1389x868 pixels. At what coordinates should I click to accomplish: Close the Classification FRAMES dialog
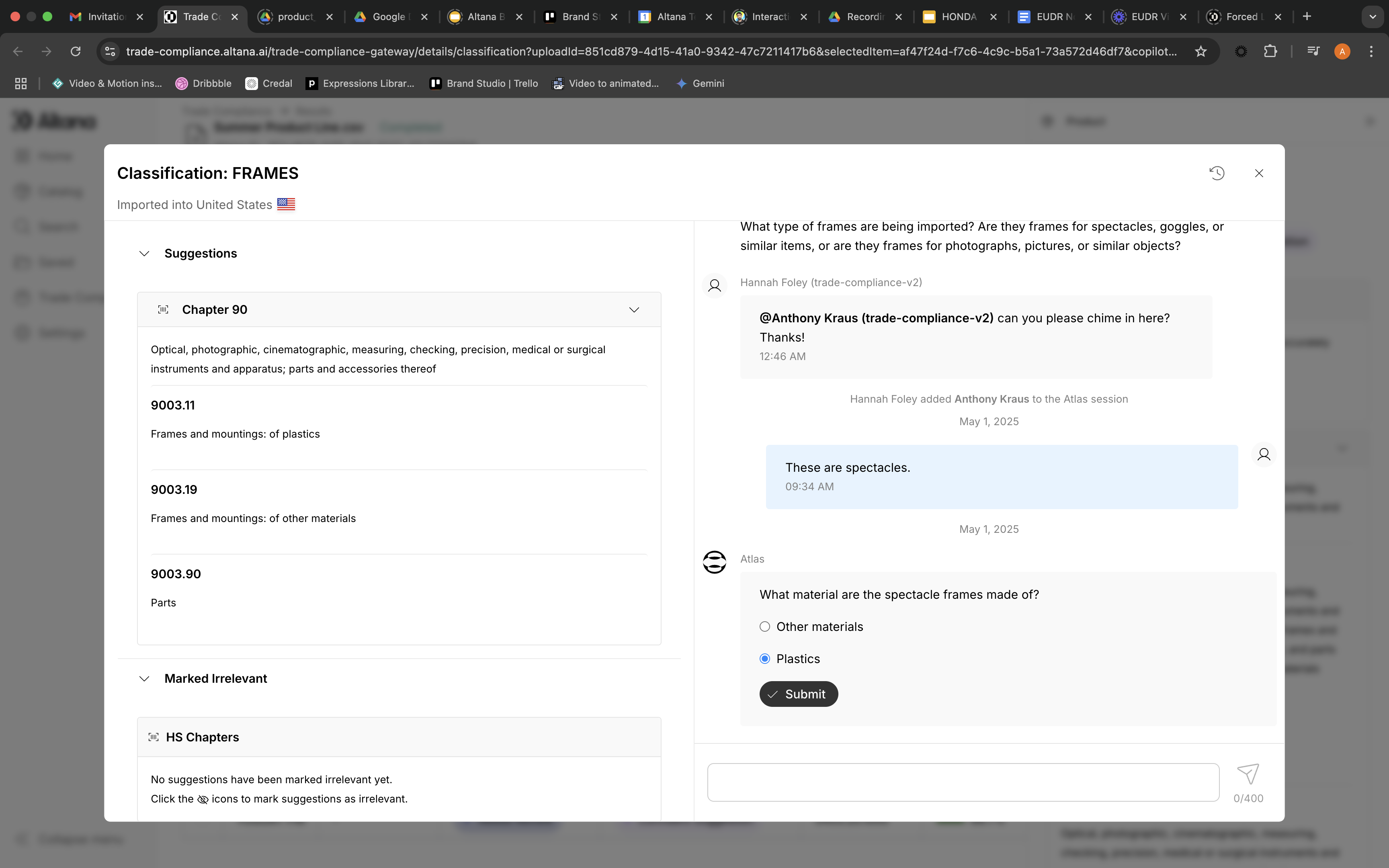click(1259, 173)
